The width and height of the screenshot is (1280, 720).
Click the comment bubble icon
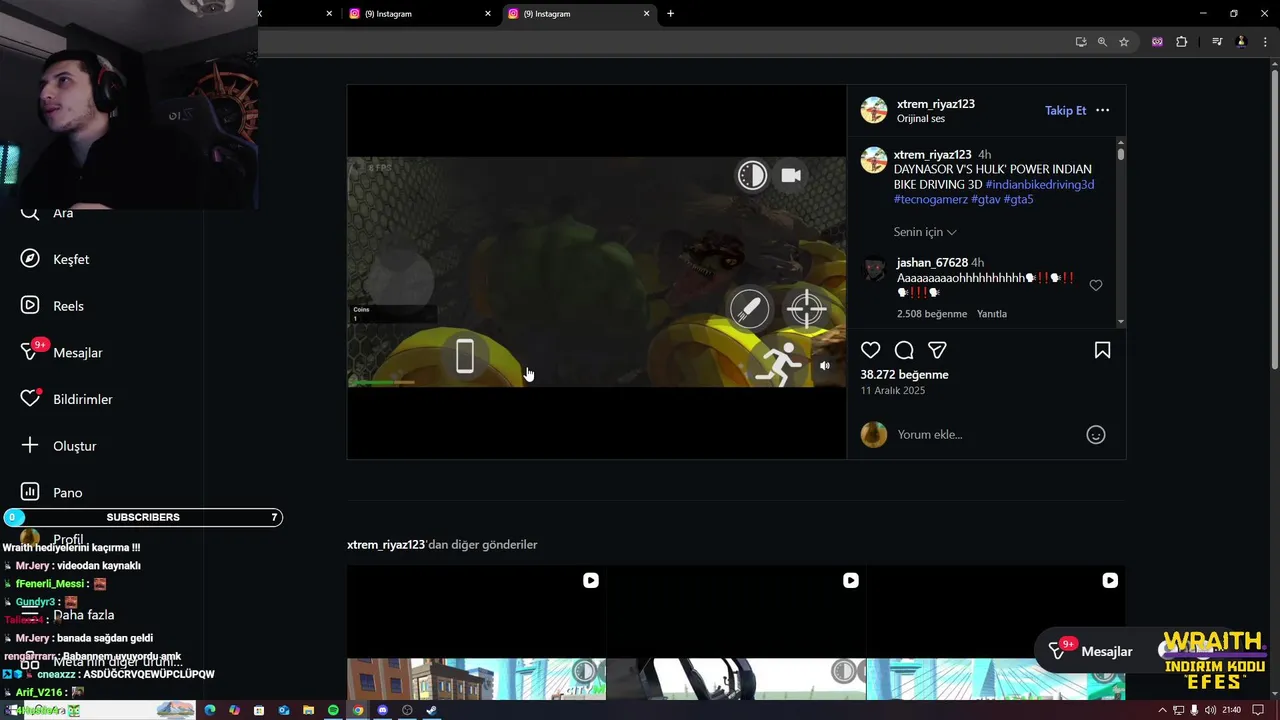(904, 350)
